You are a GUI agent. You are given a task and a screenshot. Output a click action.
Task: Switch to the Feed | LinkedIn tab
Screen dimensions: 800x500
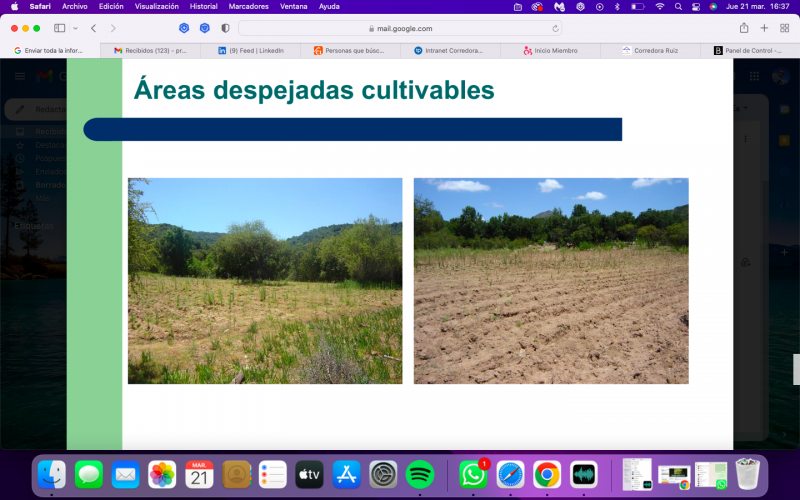tap(251, 51)
